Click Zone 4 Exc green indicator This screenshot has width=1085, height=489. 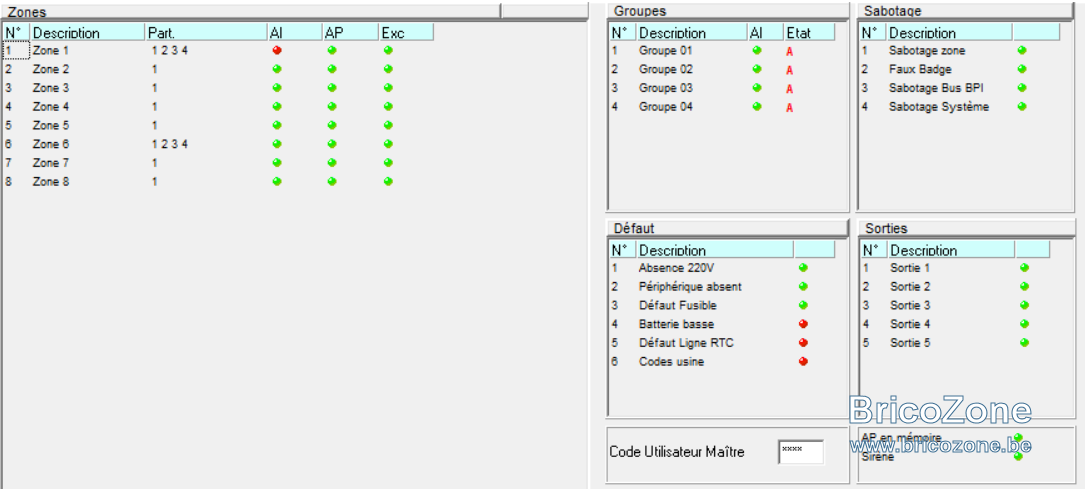pyautogui.click(x=388, y=107)
